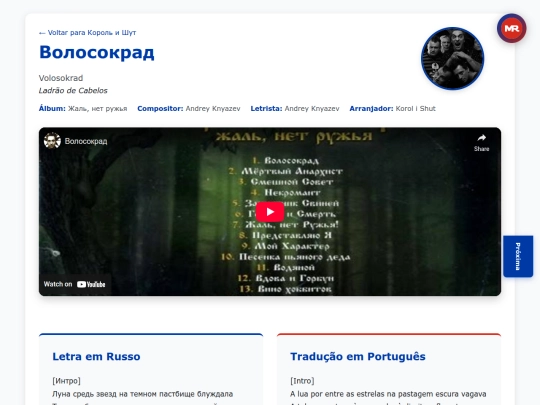540x405 pixels.
Task: Open the channel avatar on video player
Action: coord(52,141)
